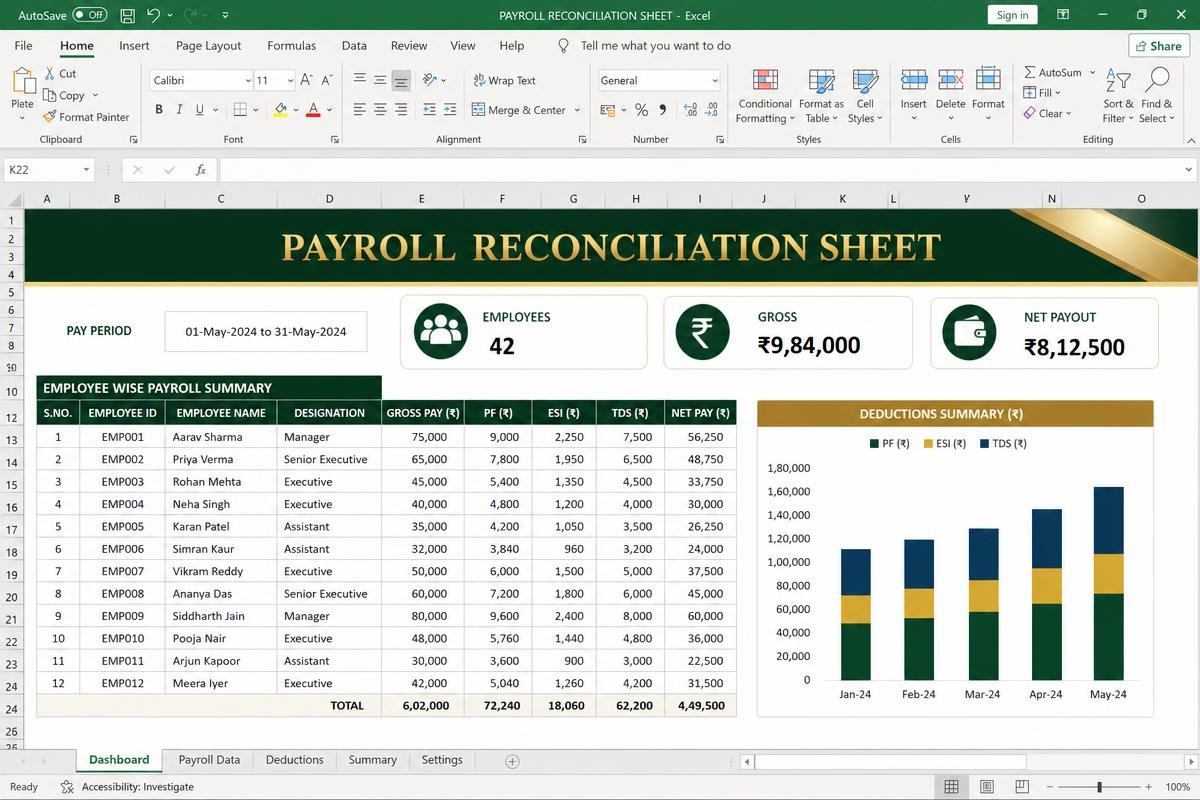Click the Sign in button
Screen dimensions: 1200x800
(1012, 15)
